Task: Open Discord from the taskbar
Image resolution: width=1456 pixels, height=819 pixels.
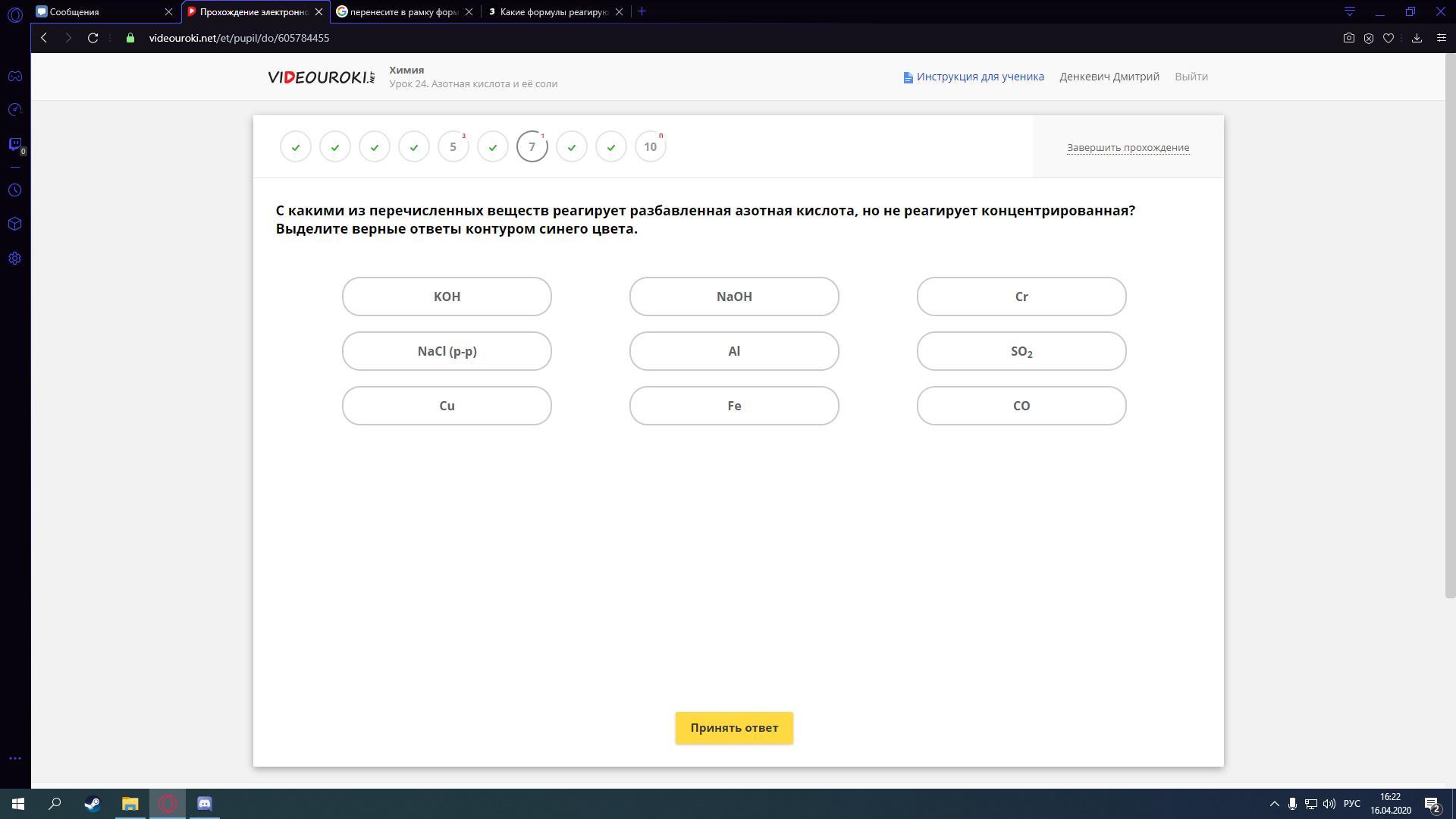Action: click(x=205, y=804)
